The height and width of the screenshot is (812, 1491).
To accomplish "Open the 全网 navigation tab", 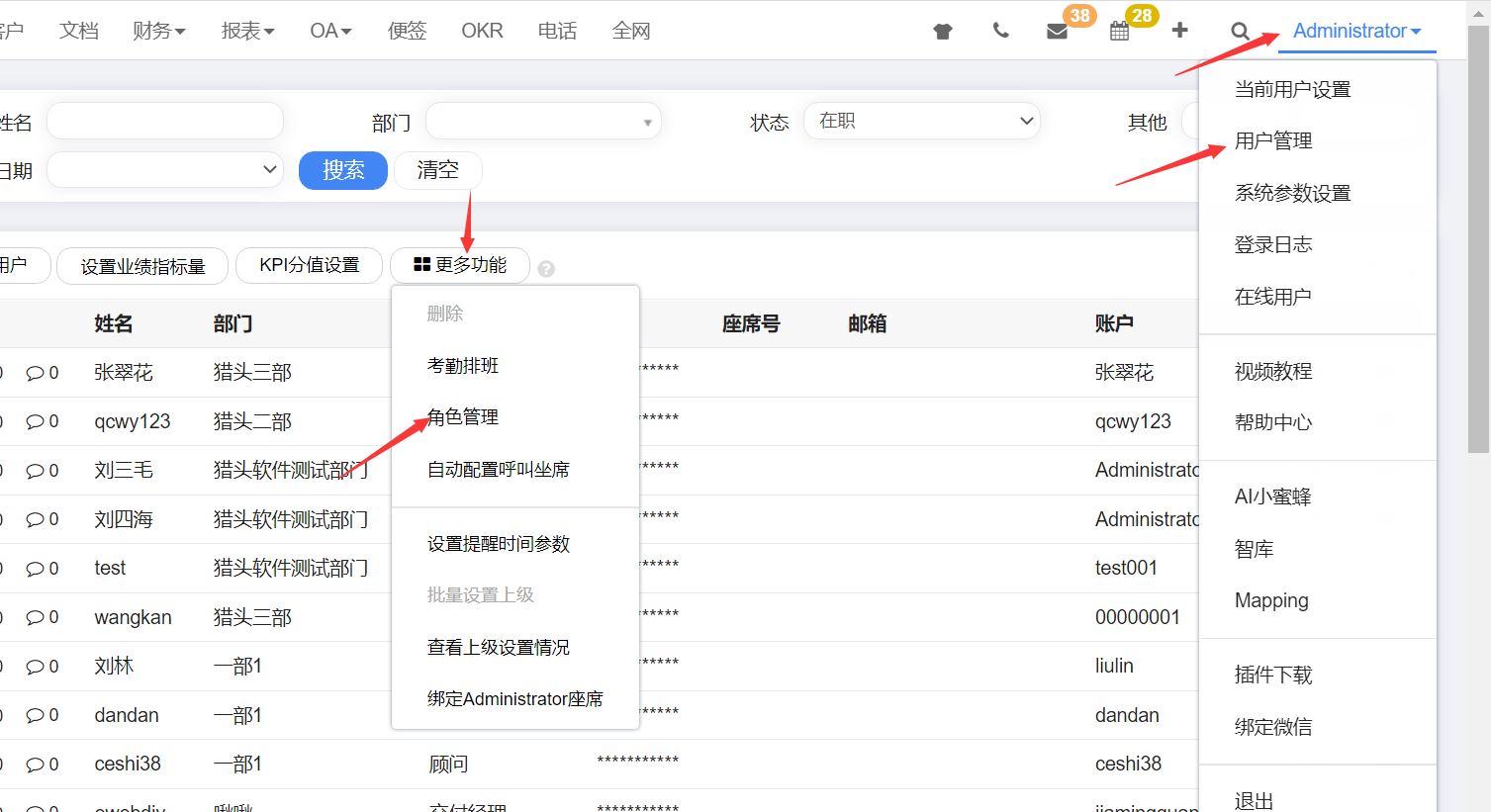I will click(x=631, y=31).
